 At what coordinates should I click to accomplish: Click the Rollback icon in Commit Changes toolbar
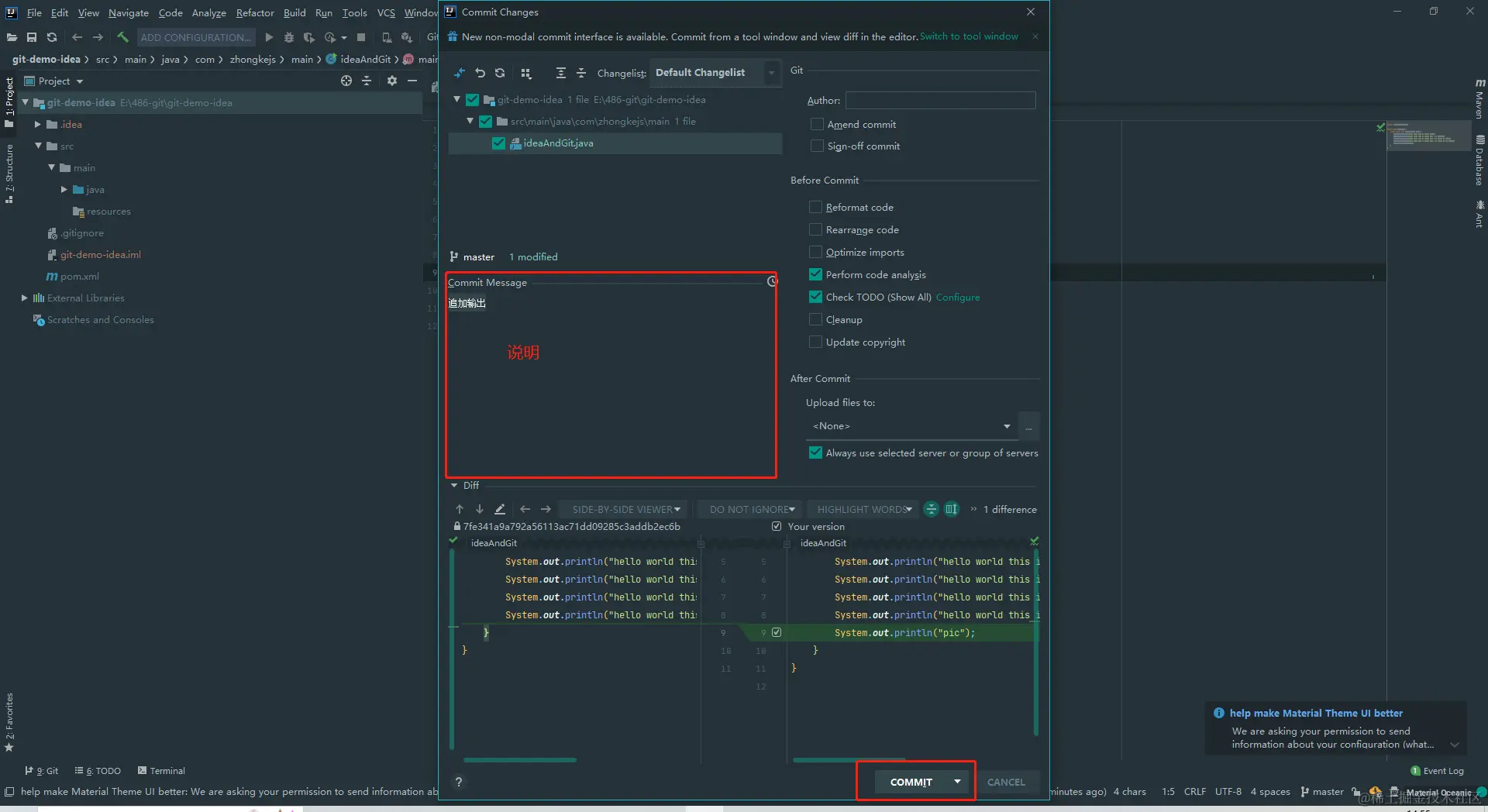tap(480, 73)
